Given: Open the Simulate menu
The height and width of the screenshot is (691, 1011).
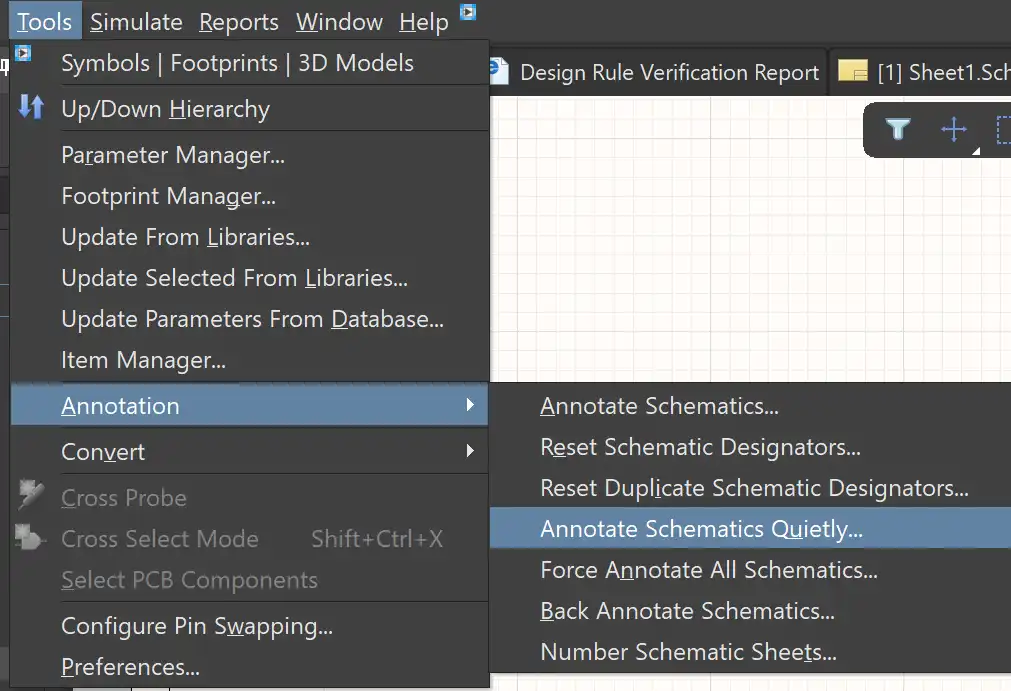Looking at the screenshot, I should tap(136, 22).
